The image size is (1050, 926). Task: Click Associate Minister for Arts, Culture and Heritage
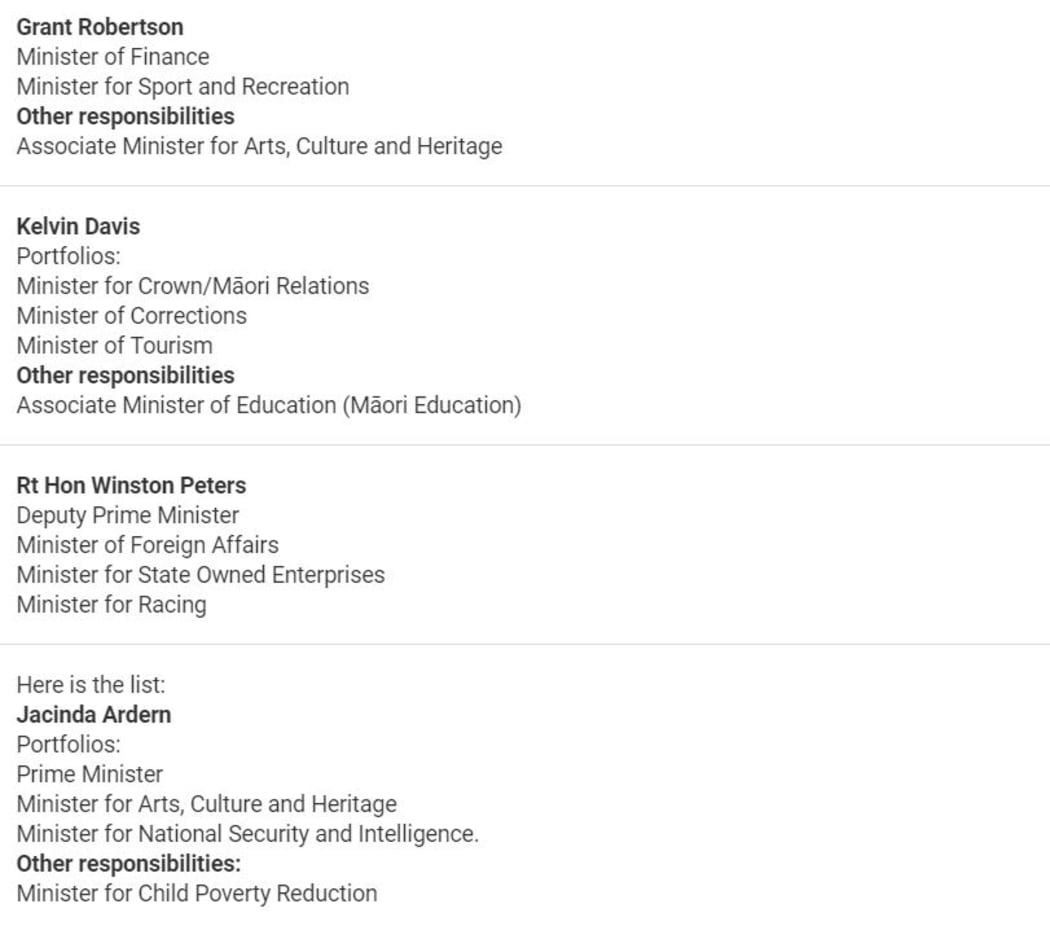[259, 146]
